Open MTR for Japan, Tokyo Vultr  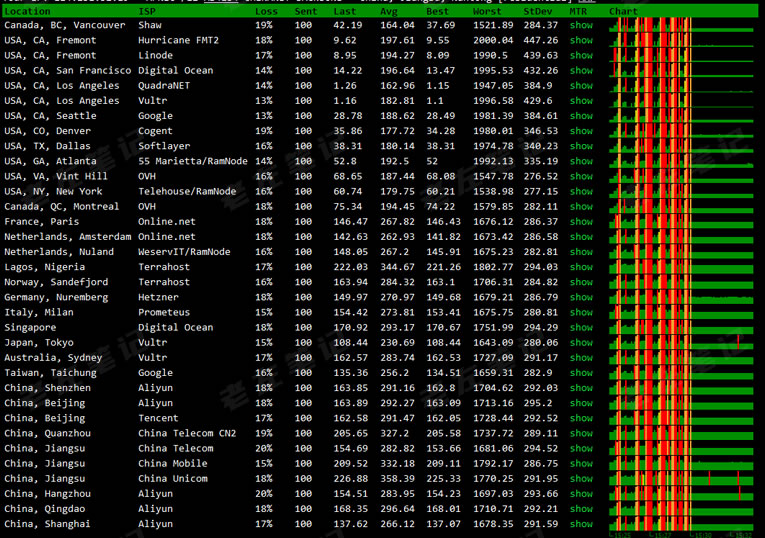pyautogui.click(x=581, y=343)
